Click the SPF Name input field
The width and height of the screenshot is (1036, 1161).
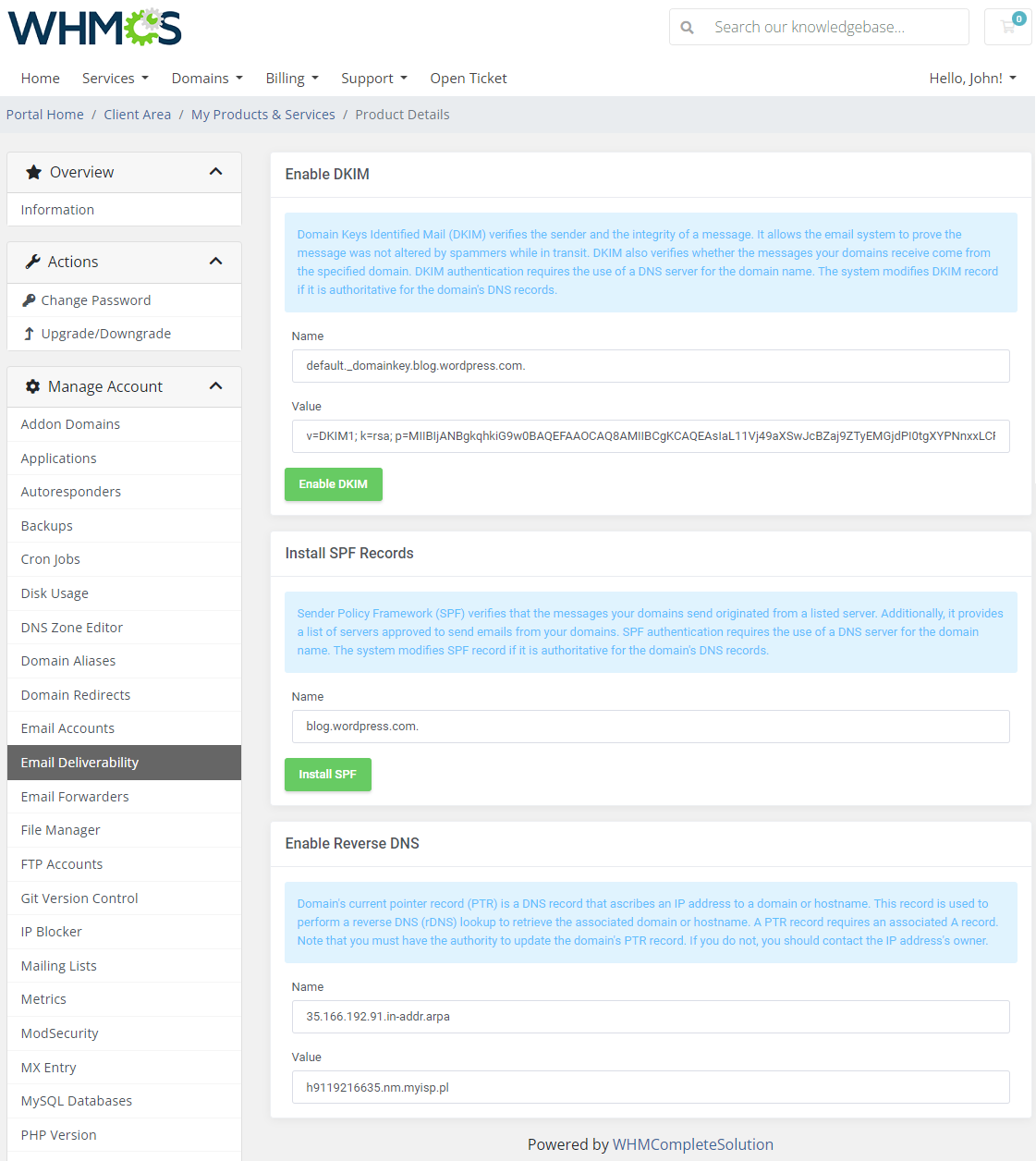tap(651, 727)
